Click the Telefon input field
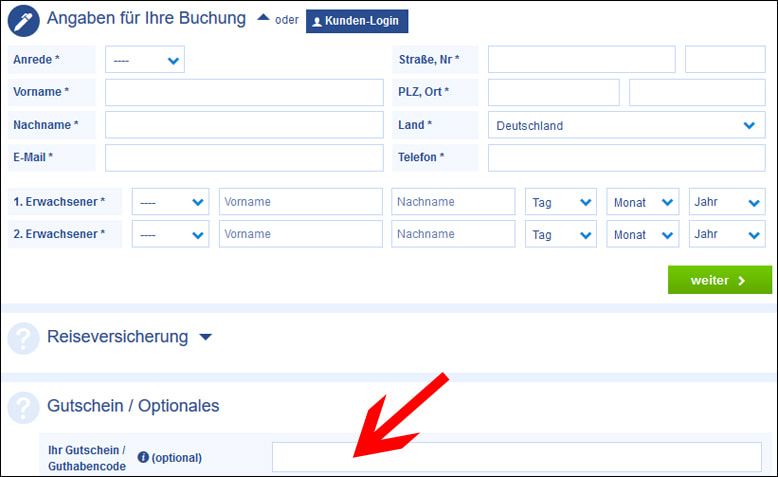Screen dimensions: 778x477 pos(627,158)
